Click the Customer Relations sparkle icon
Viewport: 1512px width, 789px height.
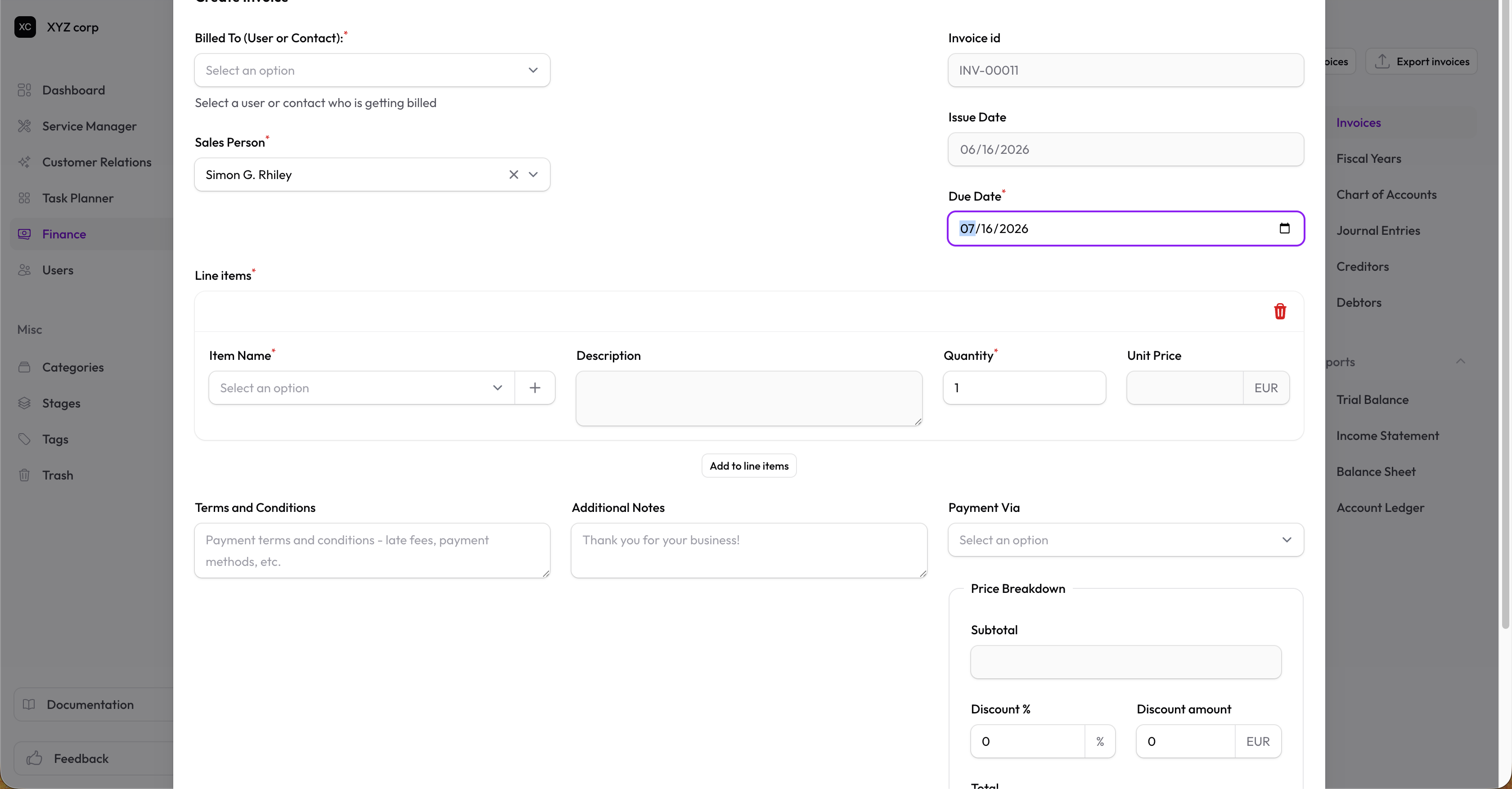[24, 162]
